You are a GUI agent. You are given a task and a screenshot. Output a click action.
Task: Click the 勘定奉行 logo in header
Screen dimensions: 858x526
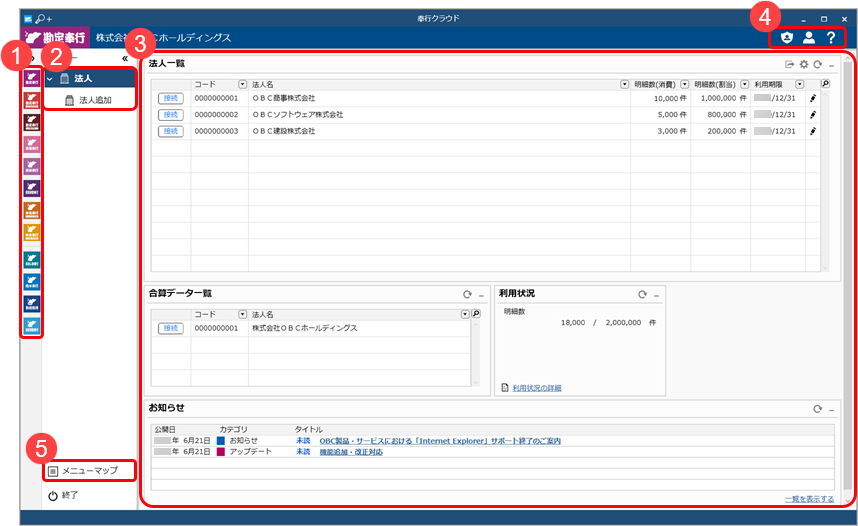tap(55, 37)
